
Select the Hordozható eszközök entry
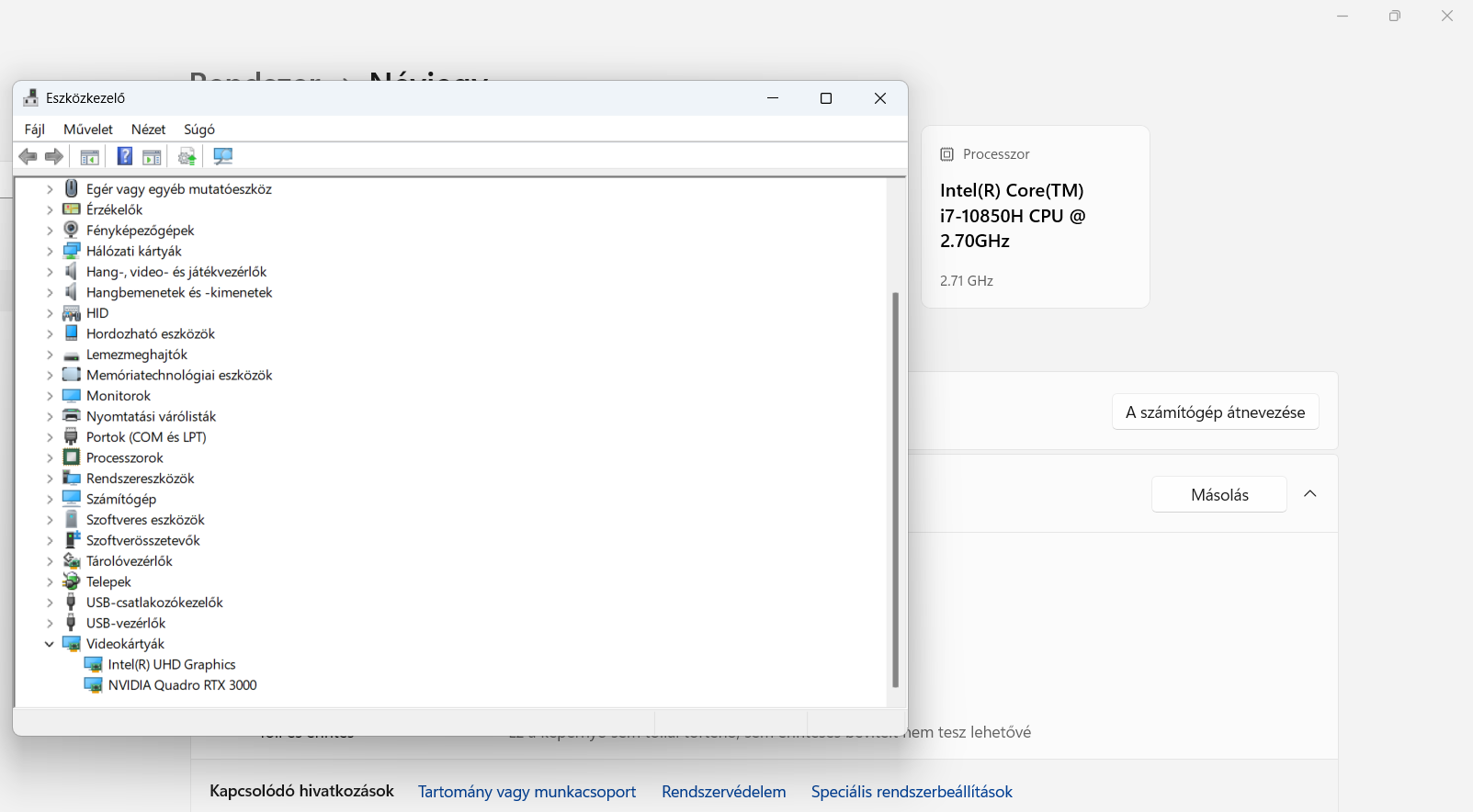(x=151, y=333)
